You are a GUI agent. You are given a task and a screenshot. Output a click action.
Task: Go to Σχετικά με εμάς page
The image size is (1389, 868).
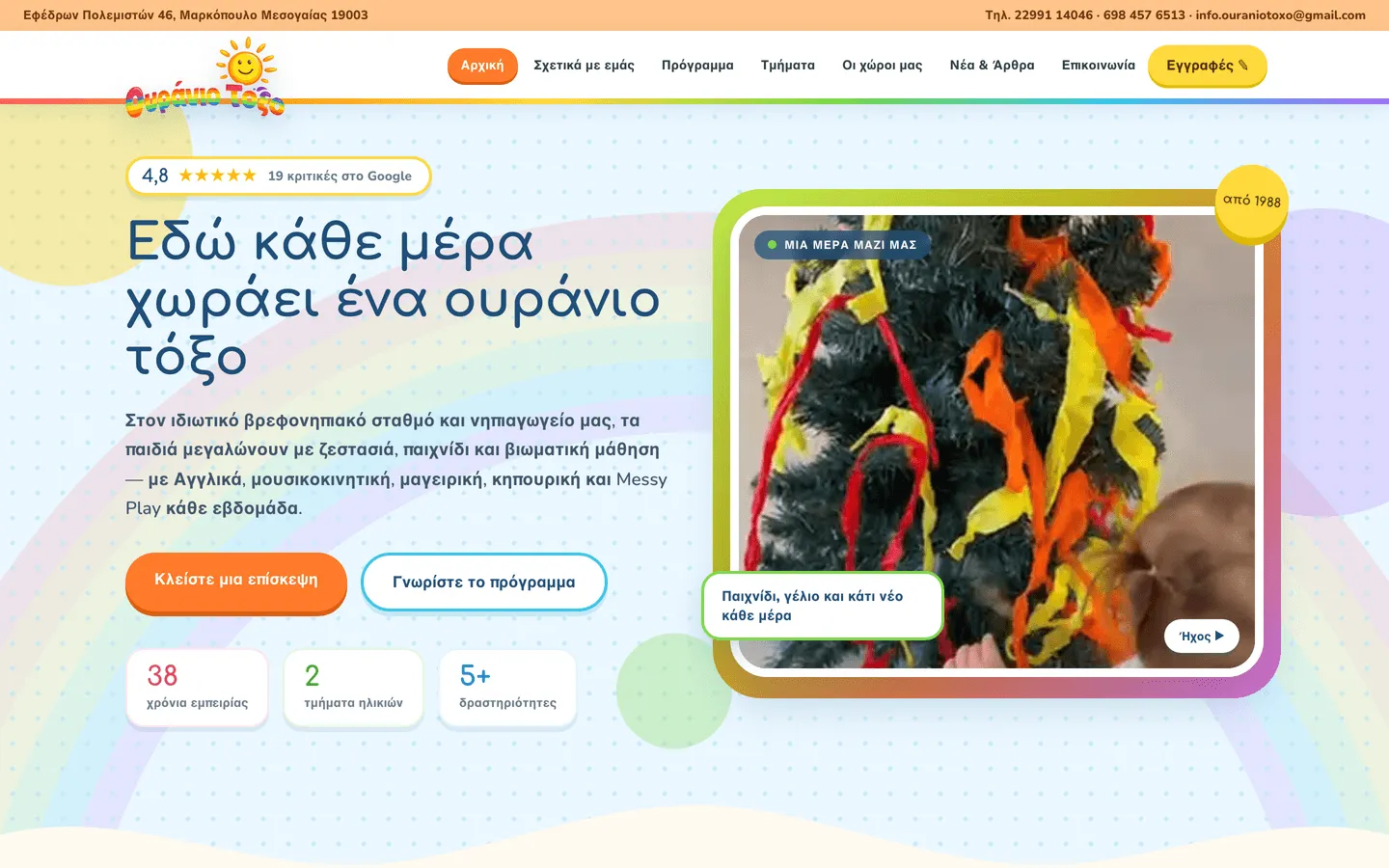pos(584,66)
